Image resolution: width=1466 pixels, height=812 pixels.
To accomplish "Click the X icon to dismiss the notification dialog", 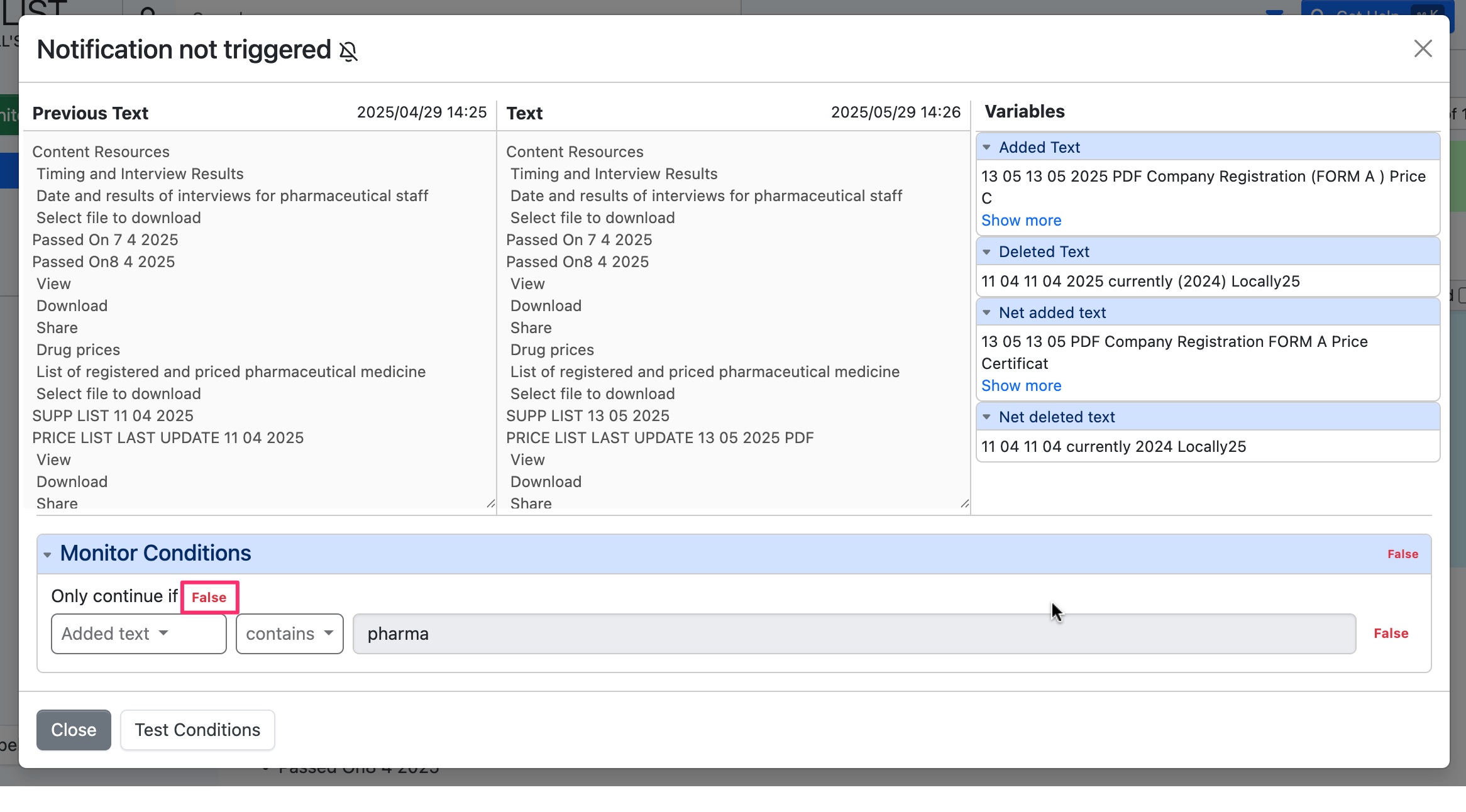I will pyautogui.click(x=1423, y=48).
